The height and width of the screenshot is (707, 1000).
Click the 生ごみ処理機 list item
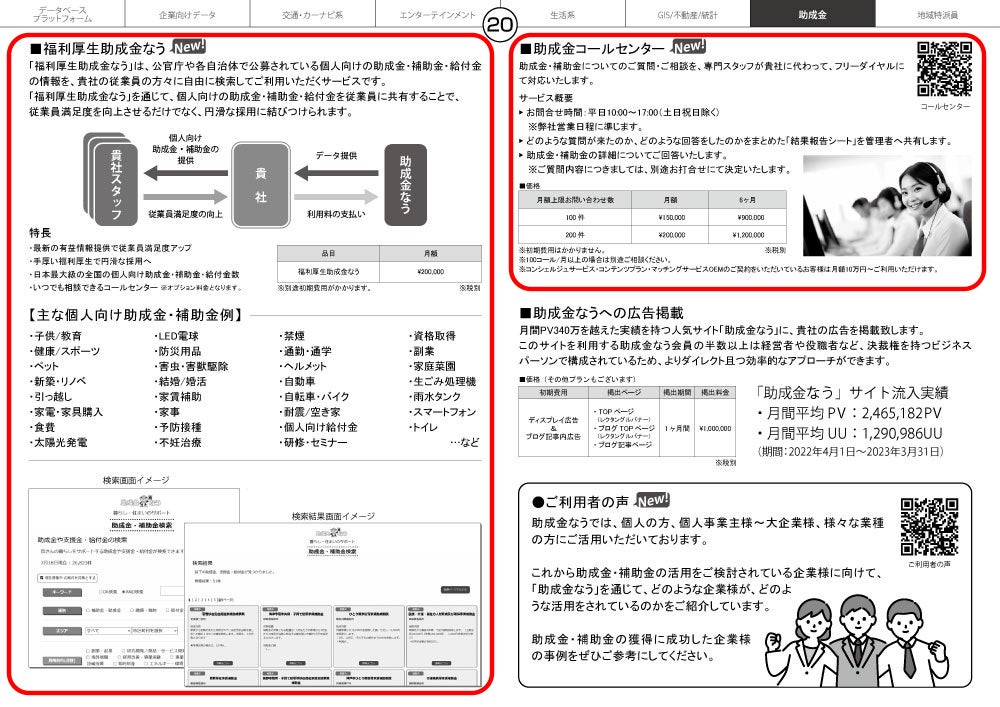click(x=442, y=381)
